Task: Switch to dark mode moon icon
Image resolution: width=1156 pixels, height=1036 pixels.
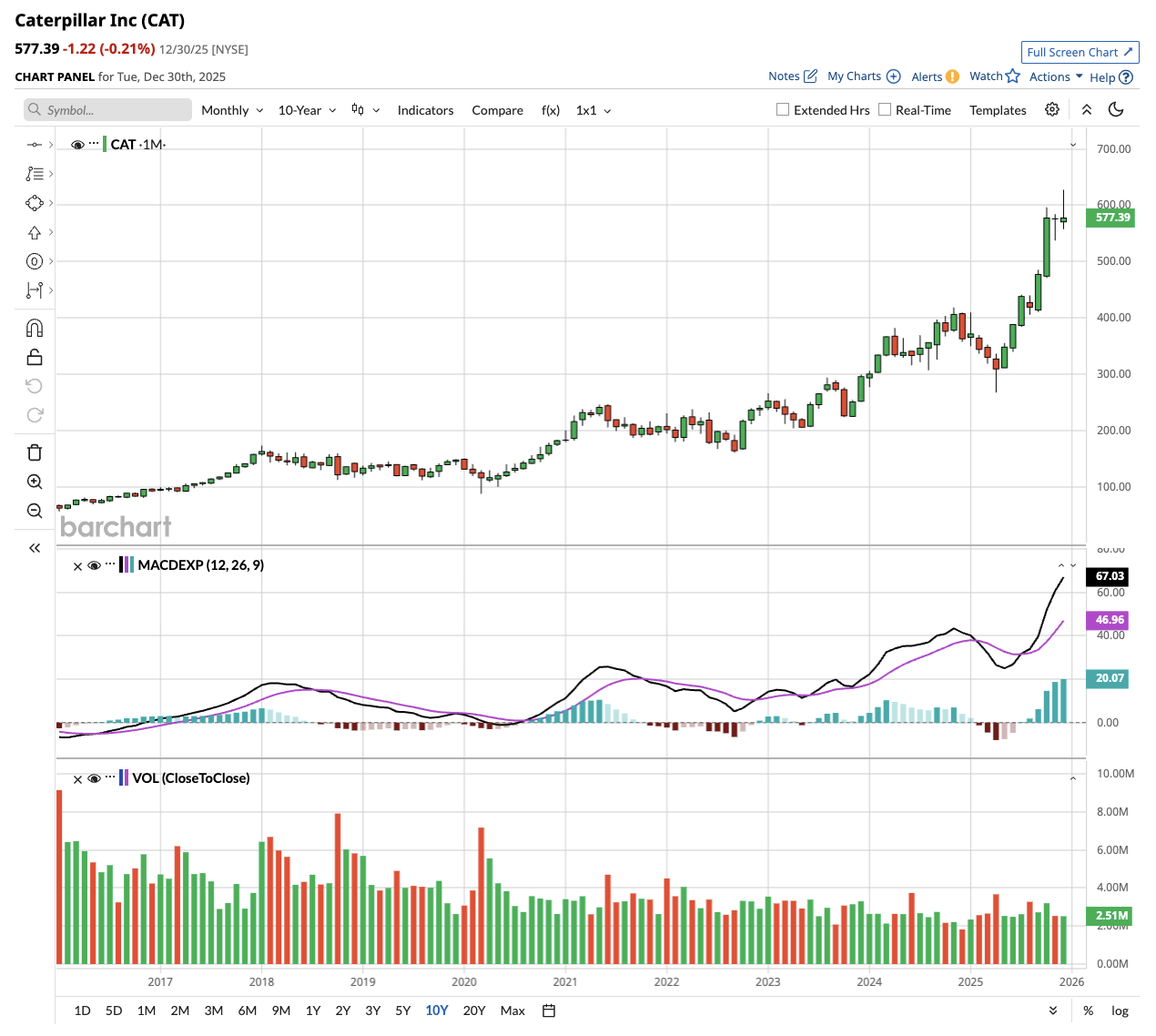Action: tap(1116, 110)
